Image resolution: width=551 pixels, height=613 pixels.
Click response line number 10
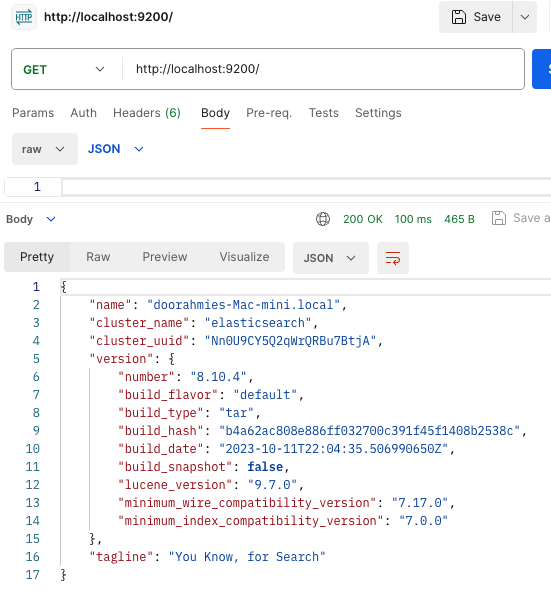point(32,449)
